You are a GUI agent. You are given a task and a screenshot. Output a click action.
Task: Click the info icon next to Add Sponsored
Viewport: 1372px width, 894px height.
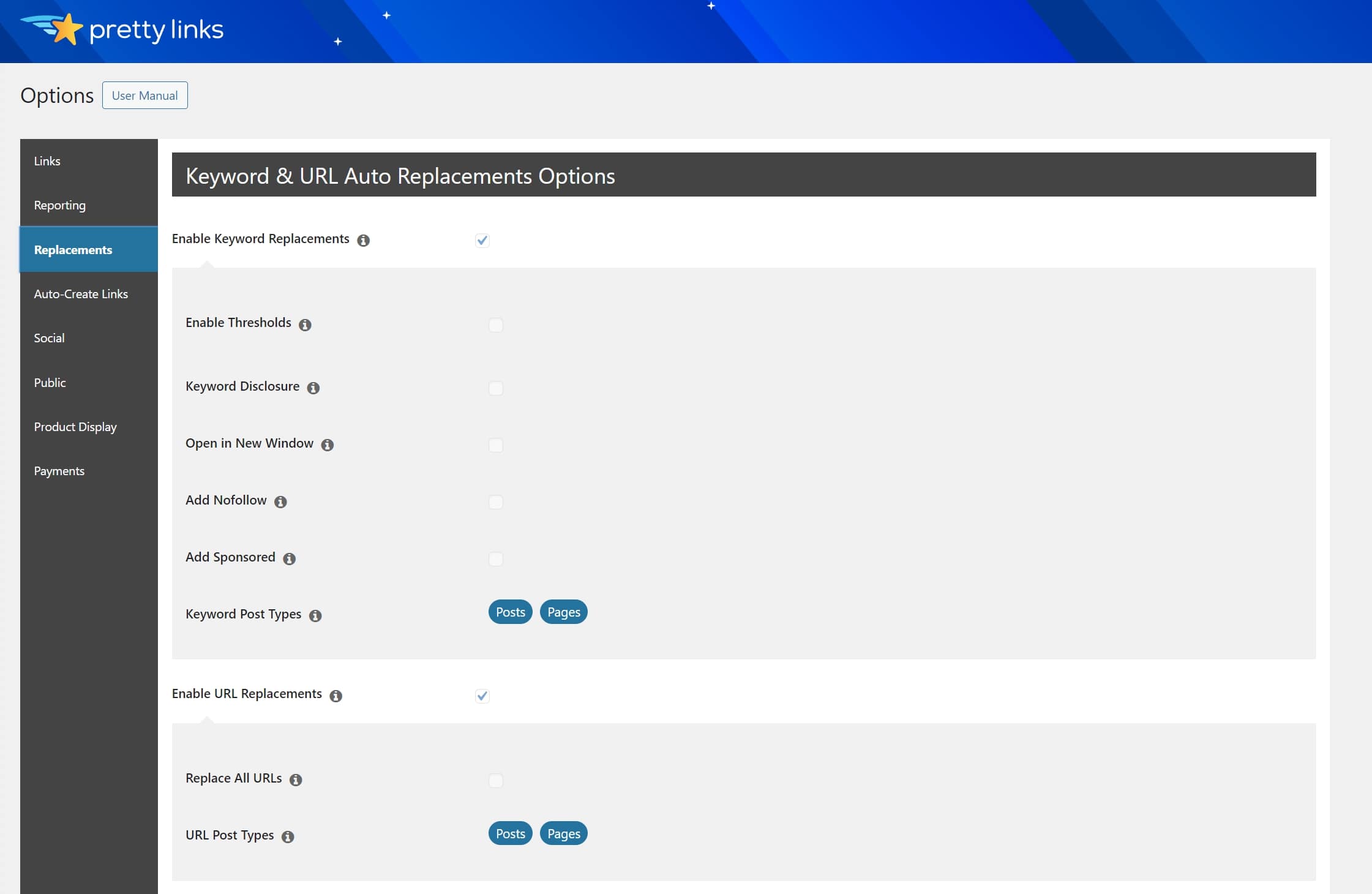290,557
